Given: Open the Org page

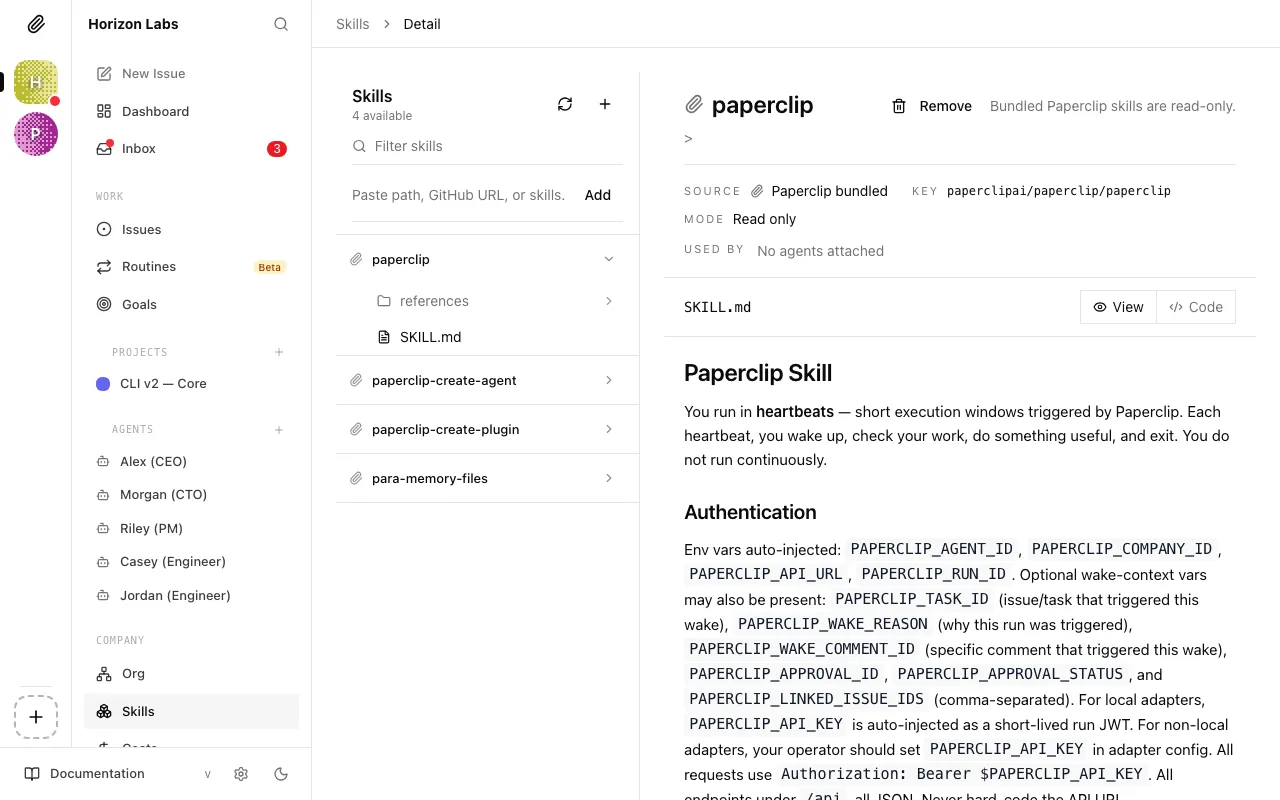Looking at the screenshot, I should (x=191, y=674).
